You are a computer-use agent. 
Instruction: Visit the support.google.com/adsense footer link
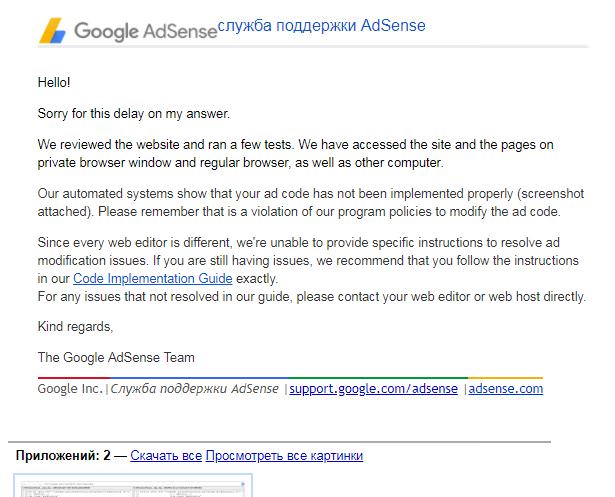[x=373, y=389]
